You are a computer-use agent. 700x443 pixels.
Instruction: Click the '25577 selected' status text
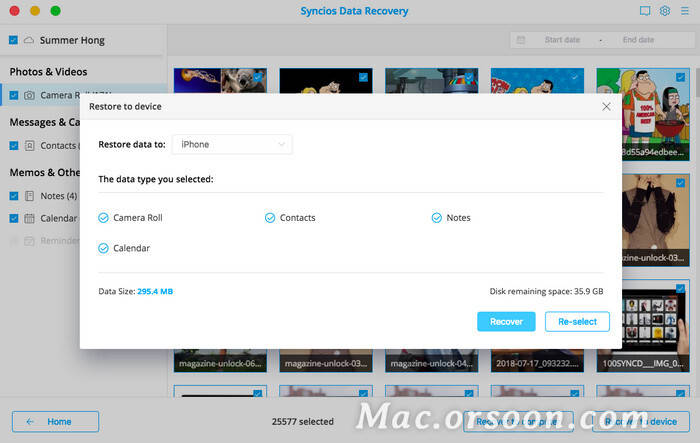303,422
